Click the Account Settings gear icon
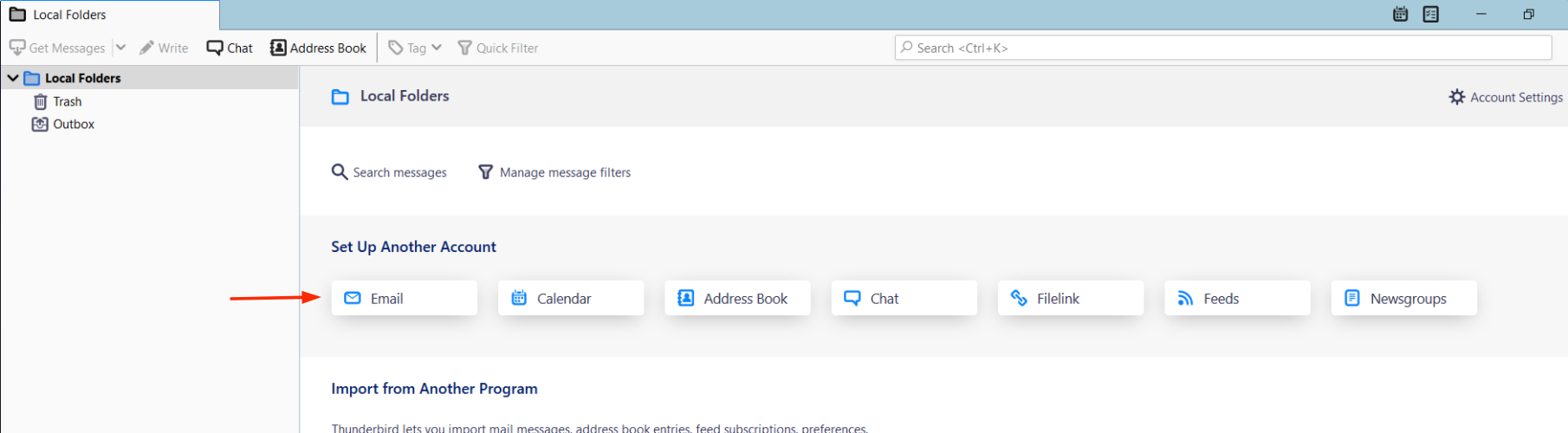This screenshot has width=1568, height=433. [1457, 97]
